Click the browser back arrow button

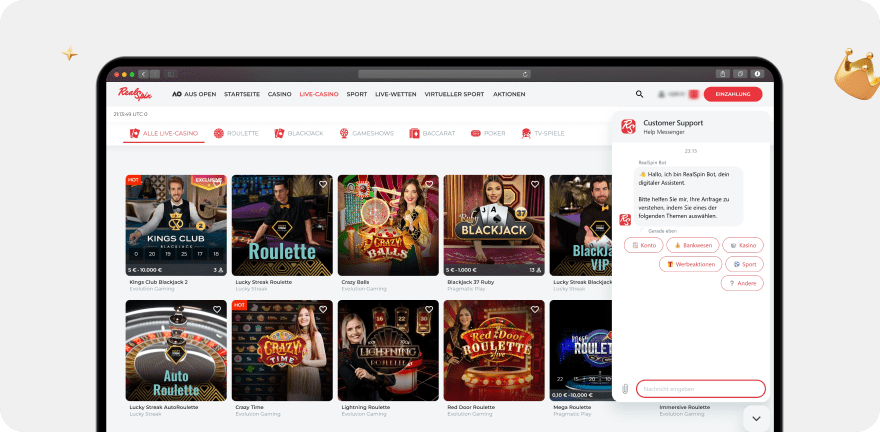(143, 74)
